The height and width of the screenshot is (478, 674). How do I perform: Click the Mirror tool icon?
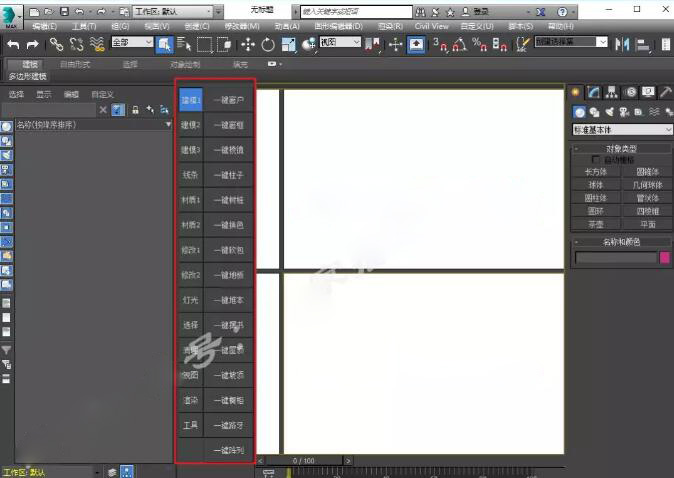[x=622, y=44]
